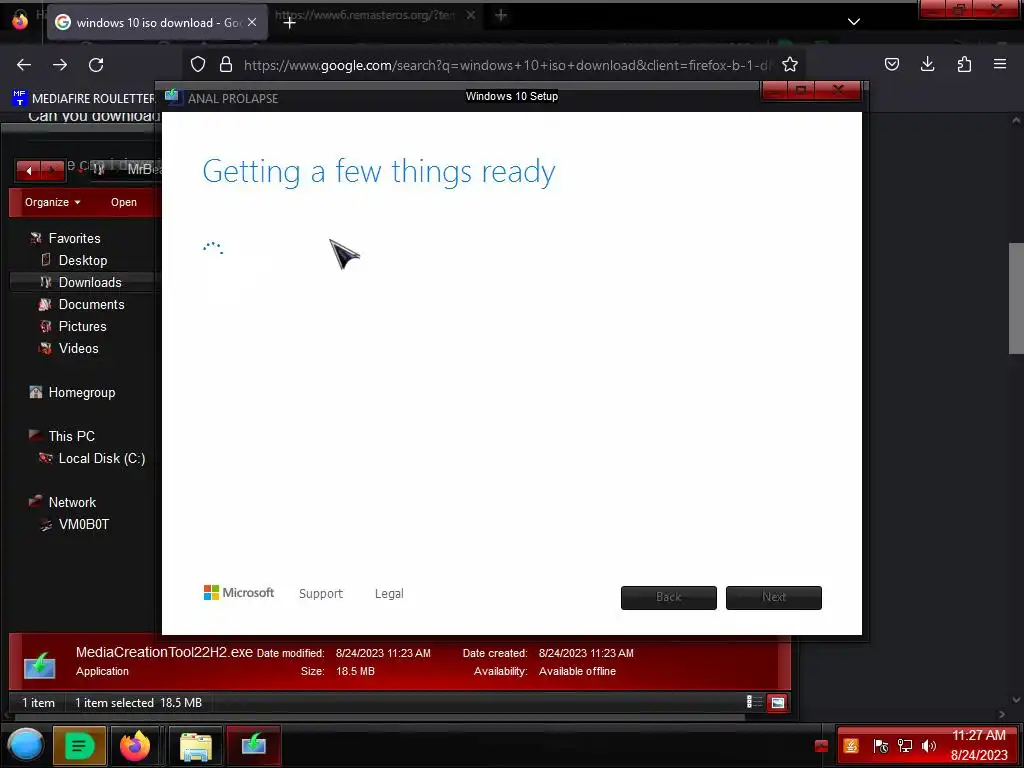Image resolution: width=1024 pixels, height=768 pixels.
Task: Switch Explorer to large icons view
Action: (777, 703)
